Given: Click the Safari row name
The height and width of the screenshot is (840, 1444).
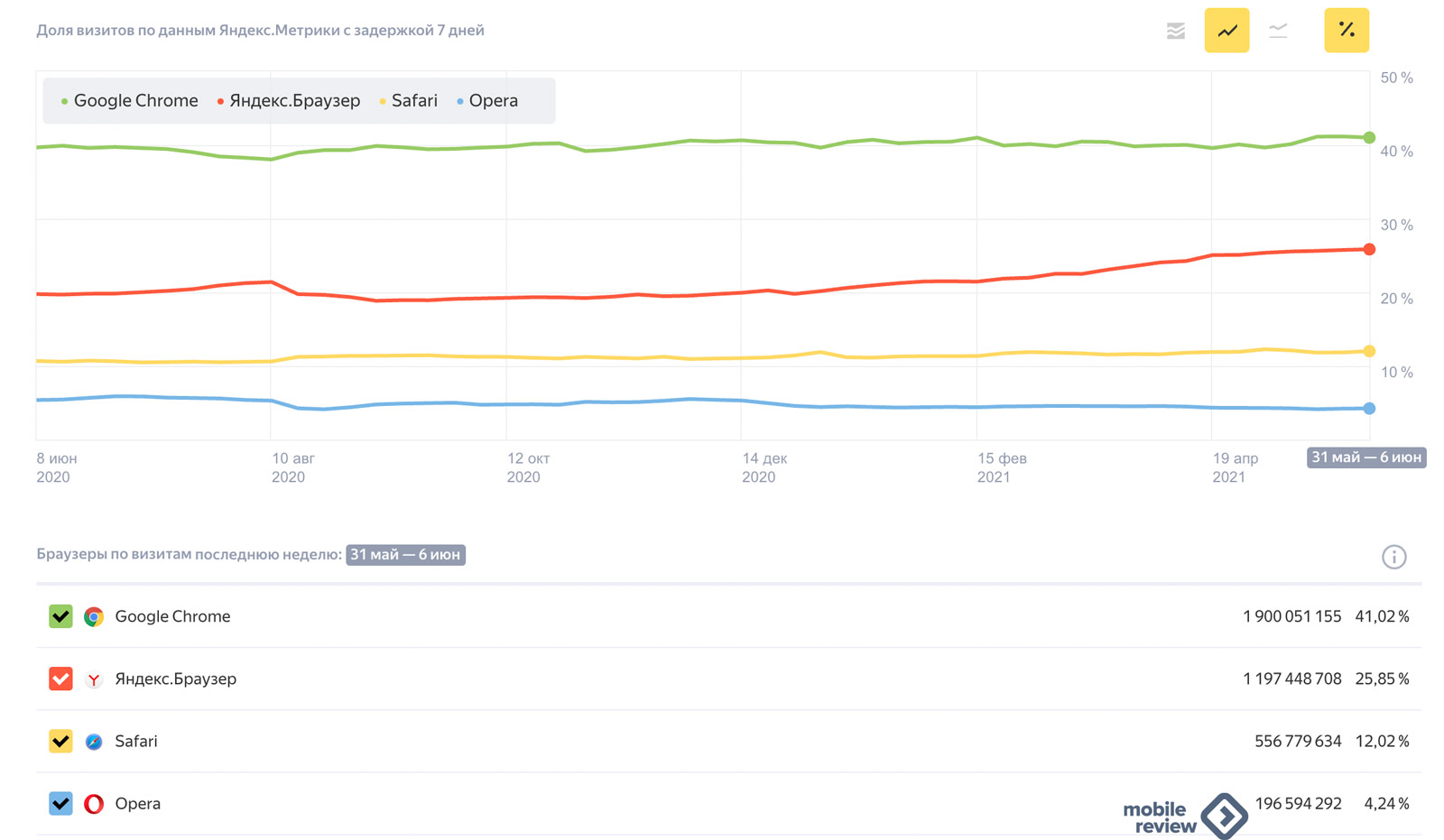Looking at the screenshot, I should coord(136,741).
